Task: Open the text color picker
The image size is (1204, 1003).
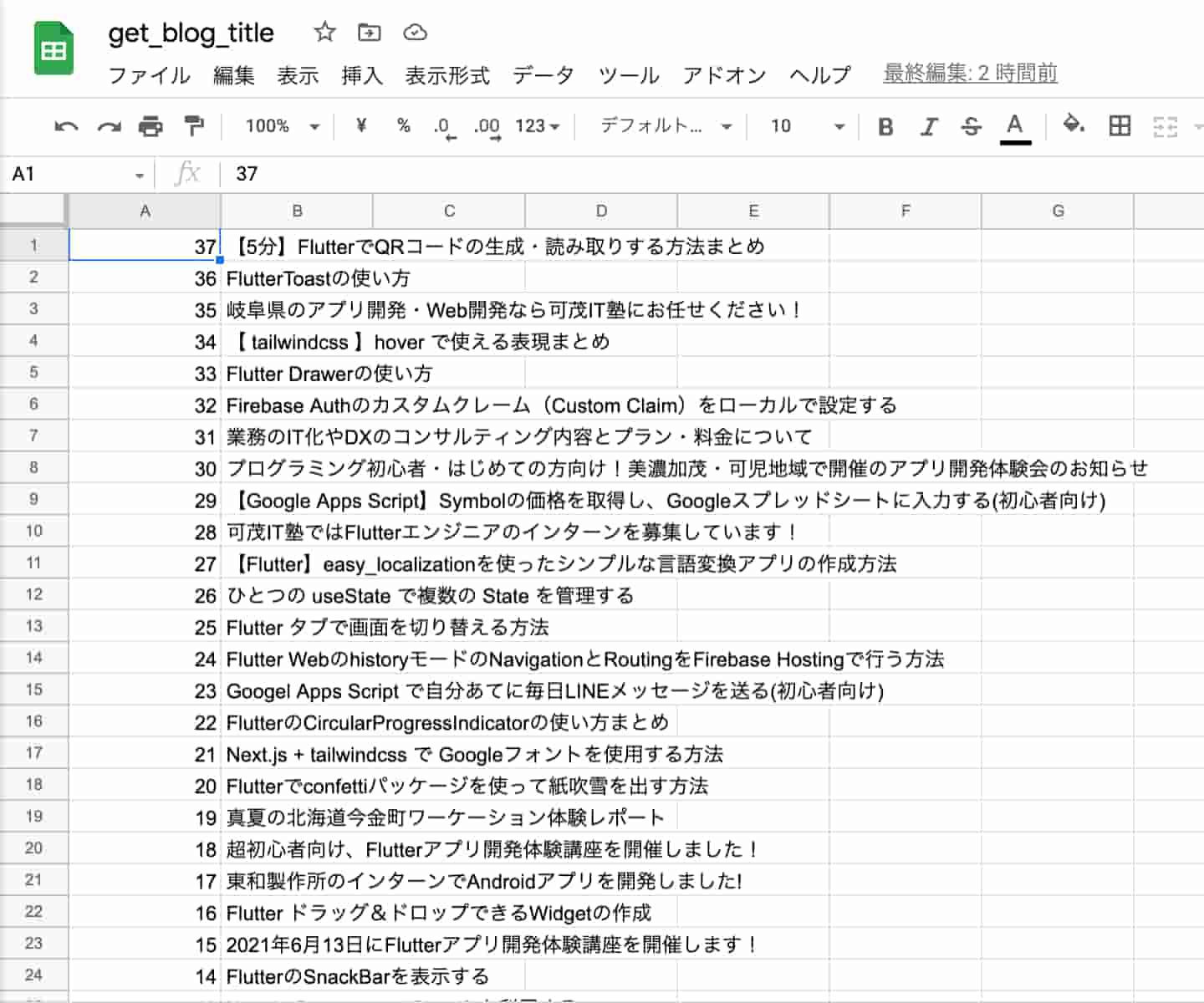Action: (1015, 128)
